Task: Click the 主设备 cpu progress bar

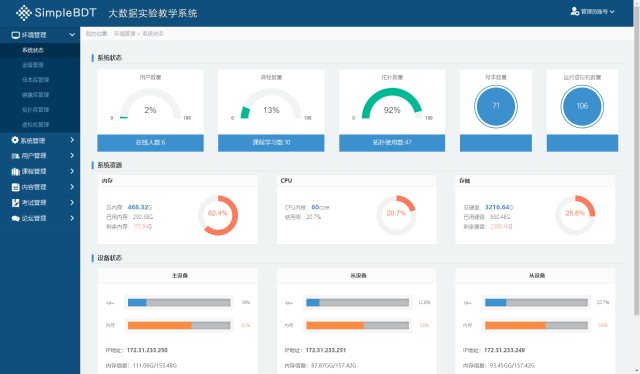Action: point(179,303)
